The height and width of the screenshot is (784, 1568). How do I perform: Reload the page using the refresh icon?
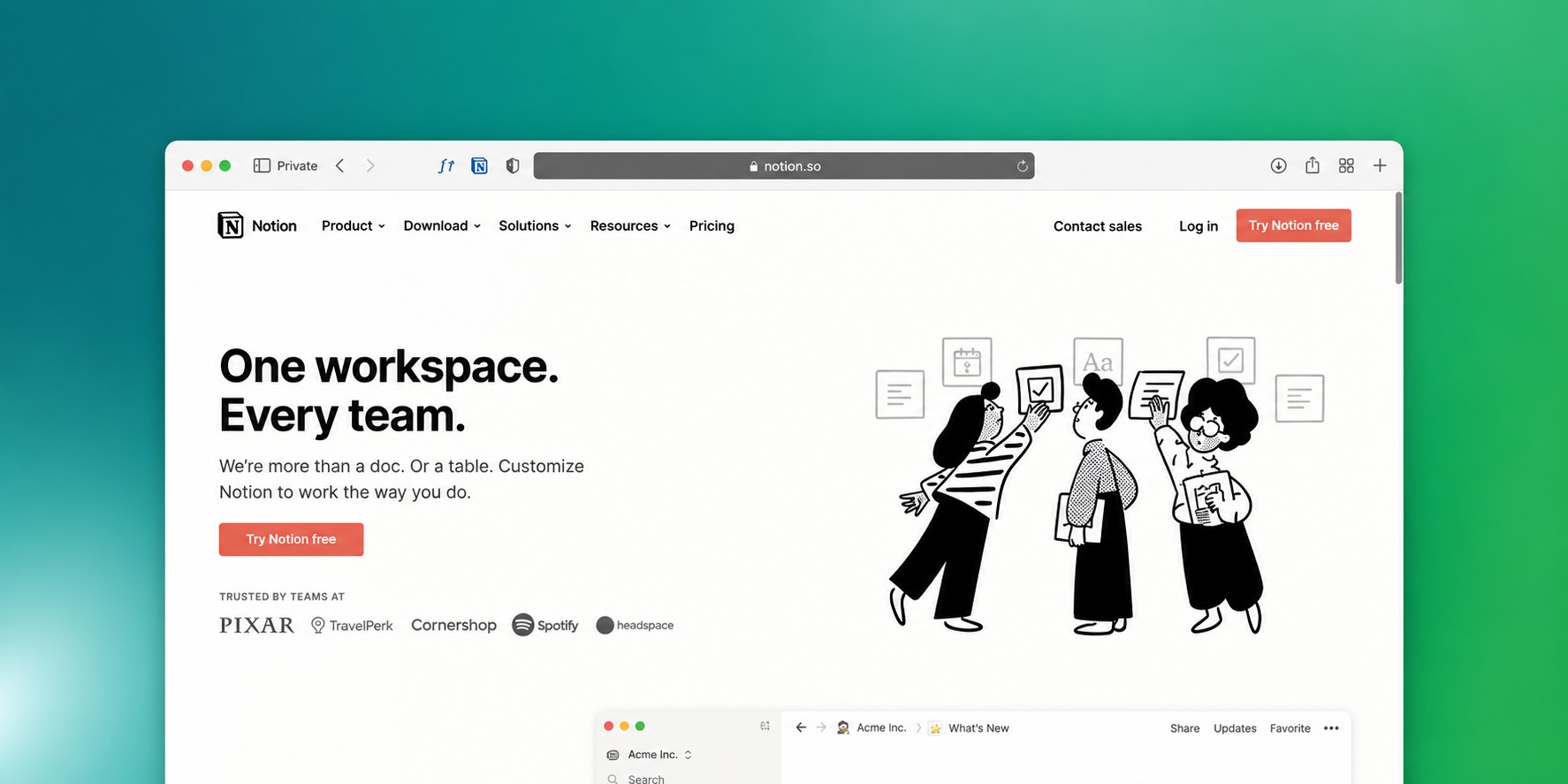(1023, 166)
